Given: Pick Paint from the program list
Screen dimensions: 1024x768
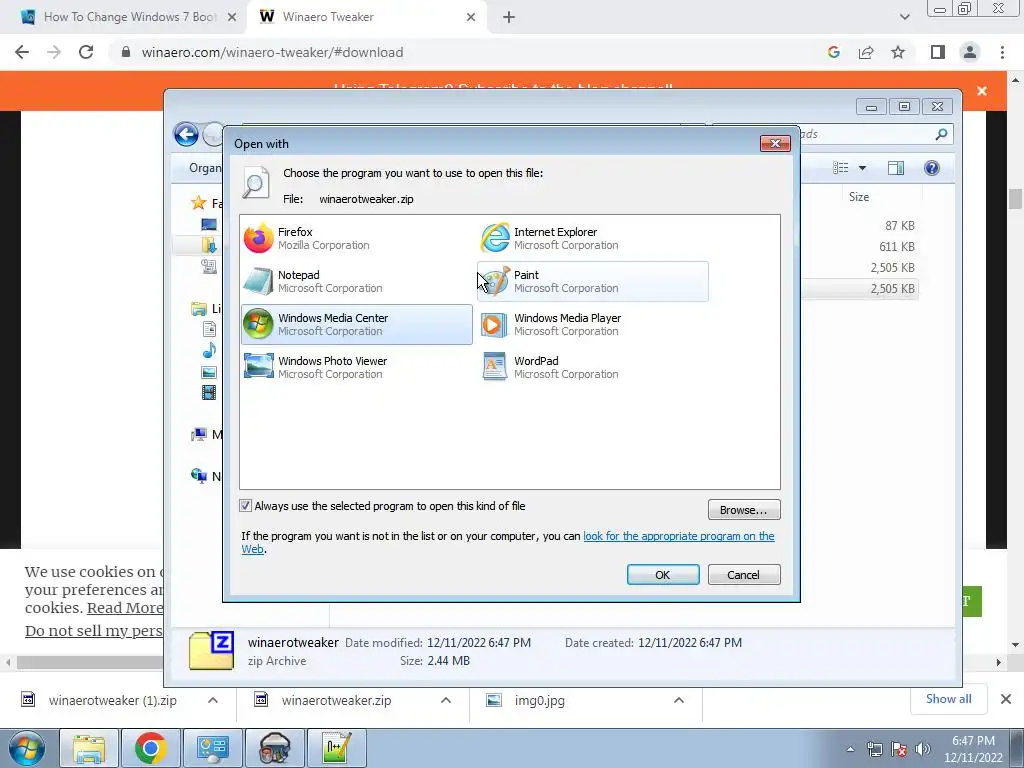Looking at the screenshot, I should click(x=592, y=281).
